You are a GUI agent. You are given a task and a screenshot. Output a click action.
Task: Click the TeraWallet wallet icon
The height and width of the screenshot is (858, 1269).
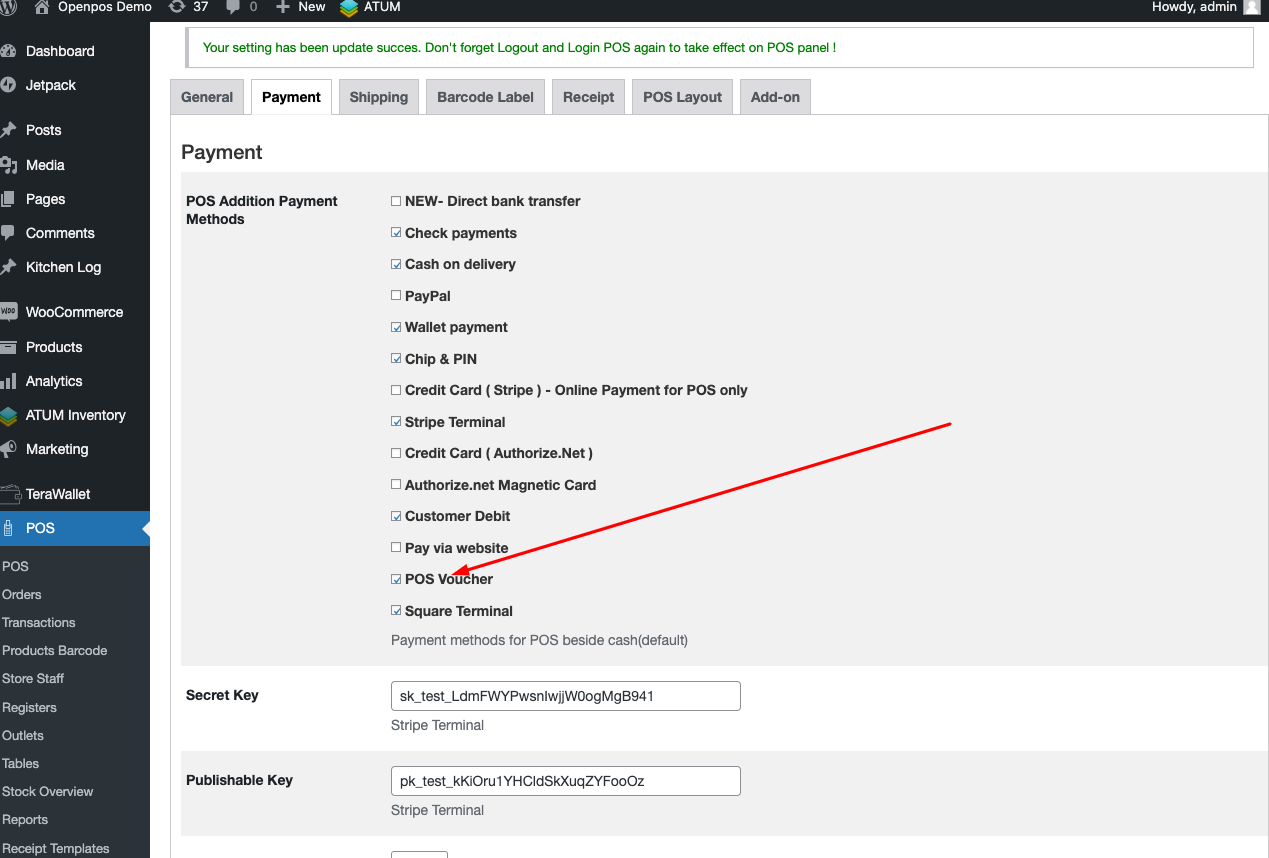tap(10, 494)
